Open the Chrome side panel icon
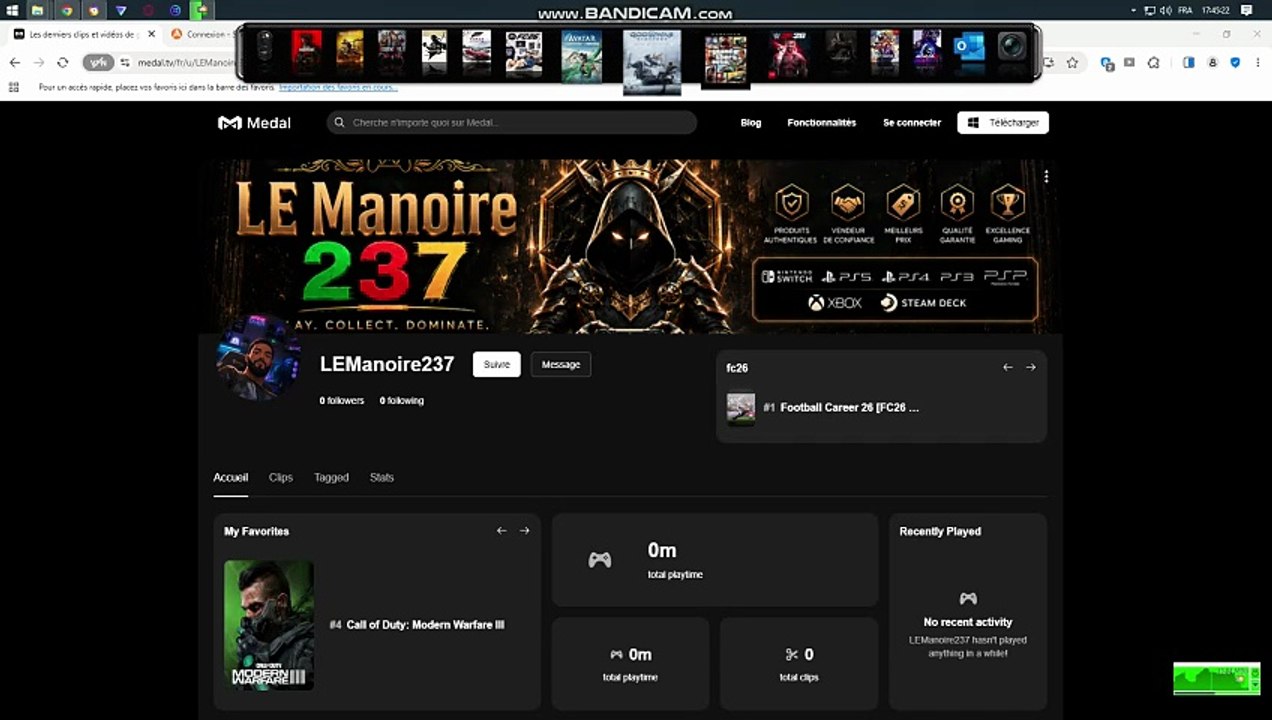1272x720 pixels. (1188, 62)
